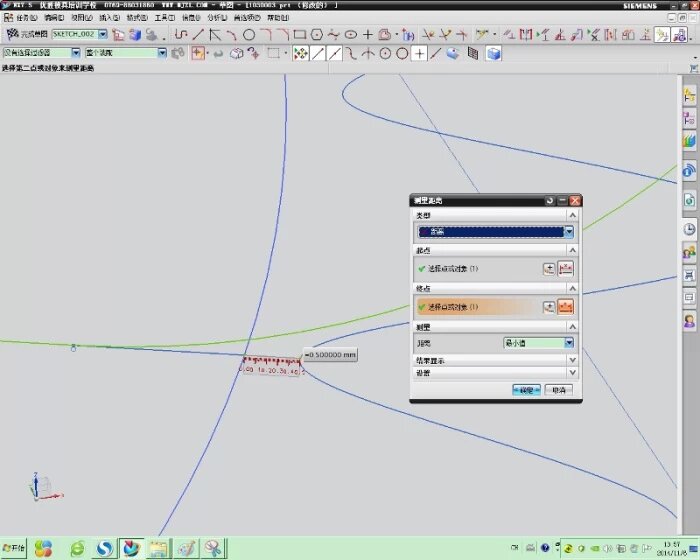Click the start-point select object icon
This screenshot has height=560, width=700.
(x=566, y=269)
